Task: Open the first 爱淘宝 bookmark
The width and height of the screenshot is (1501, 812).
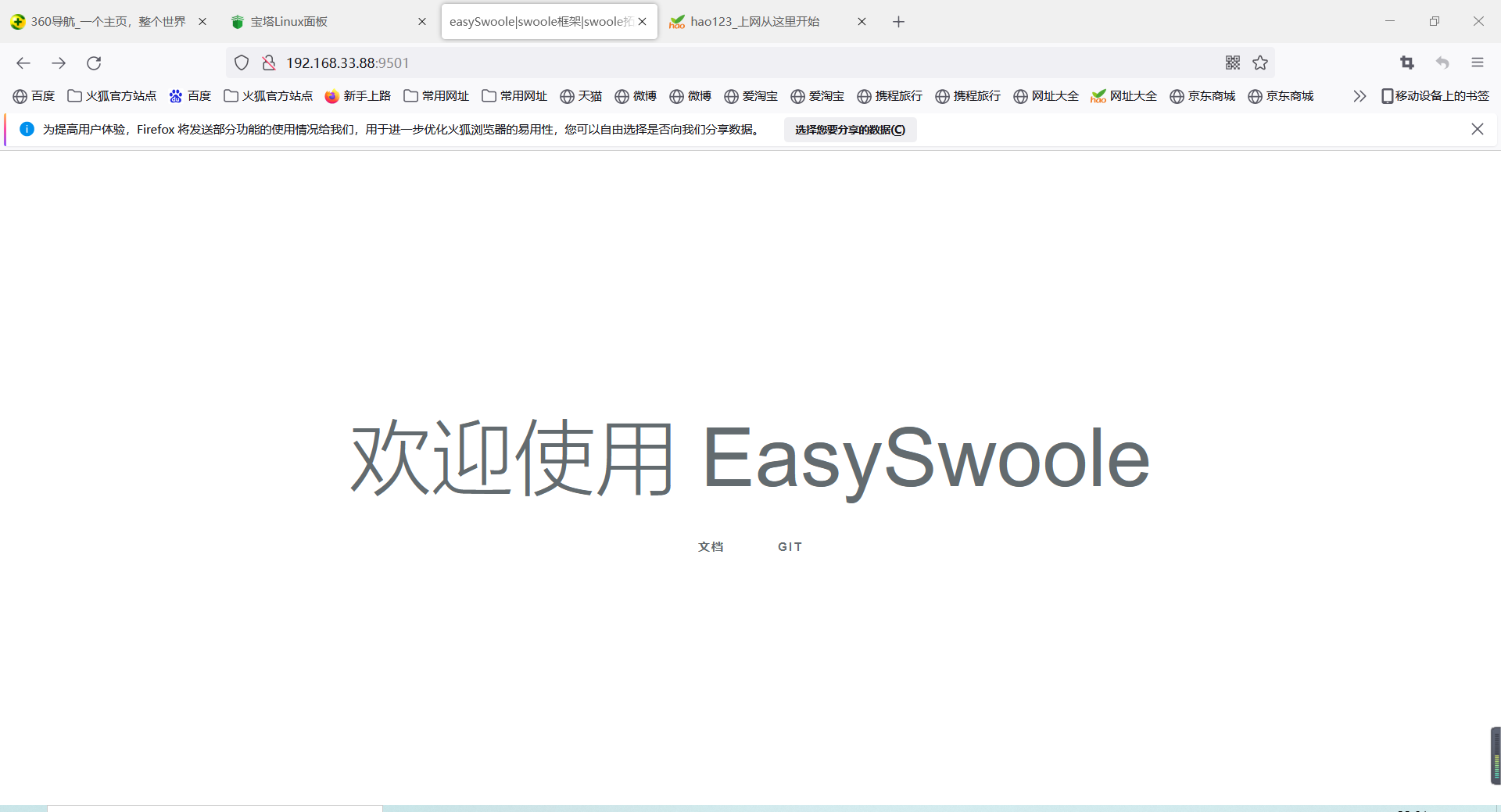Action: pos(750,96)
